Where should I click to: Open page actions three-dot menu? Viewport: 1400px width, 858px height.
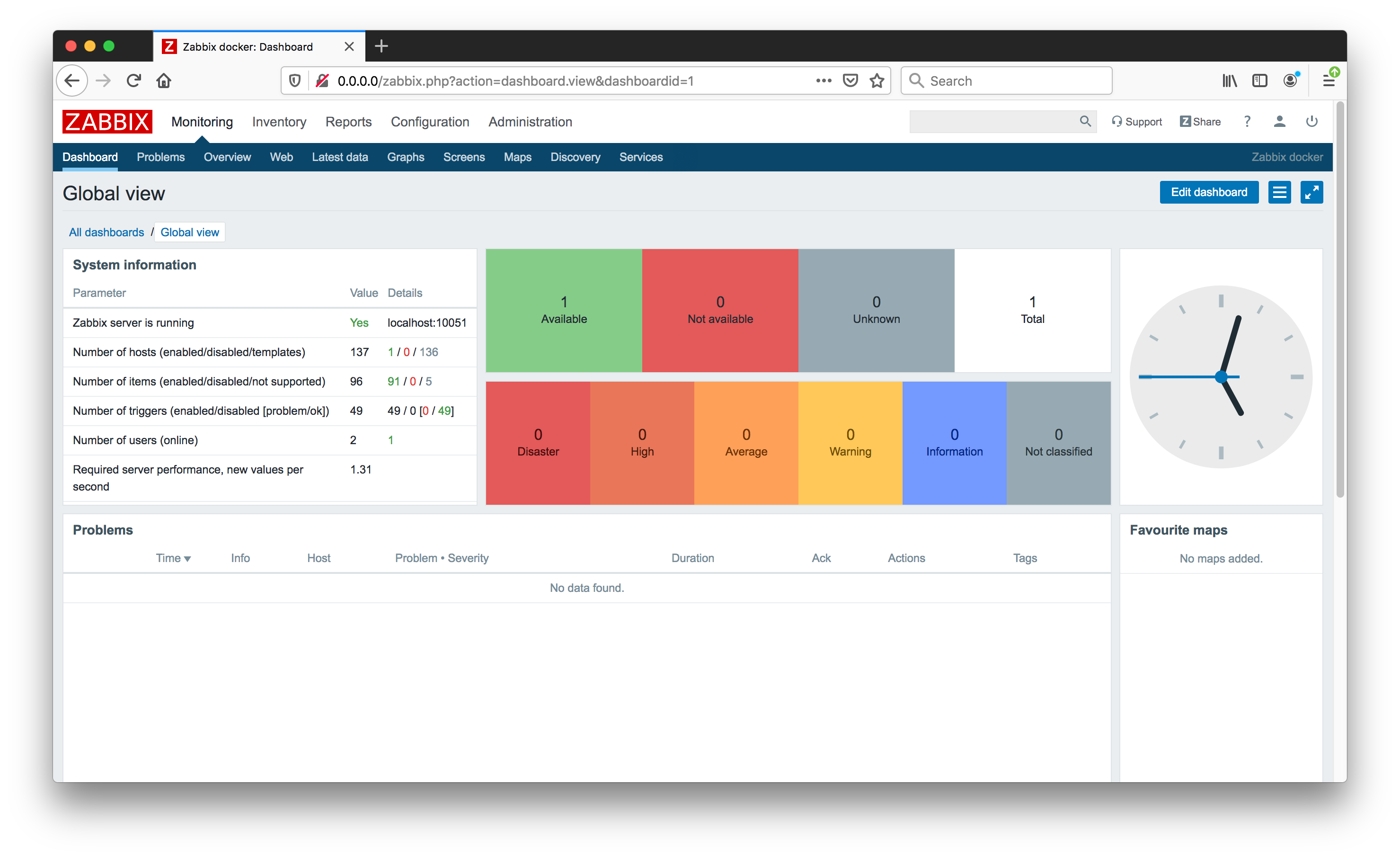coord(824,81)
